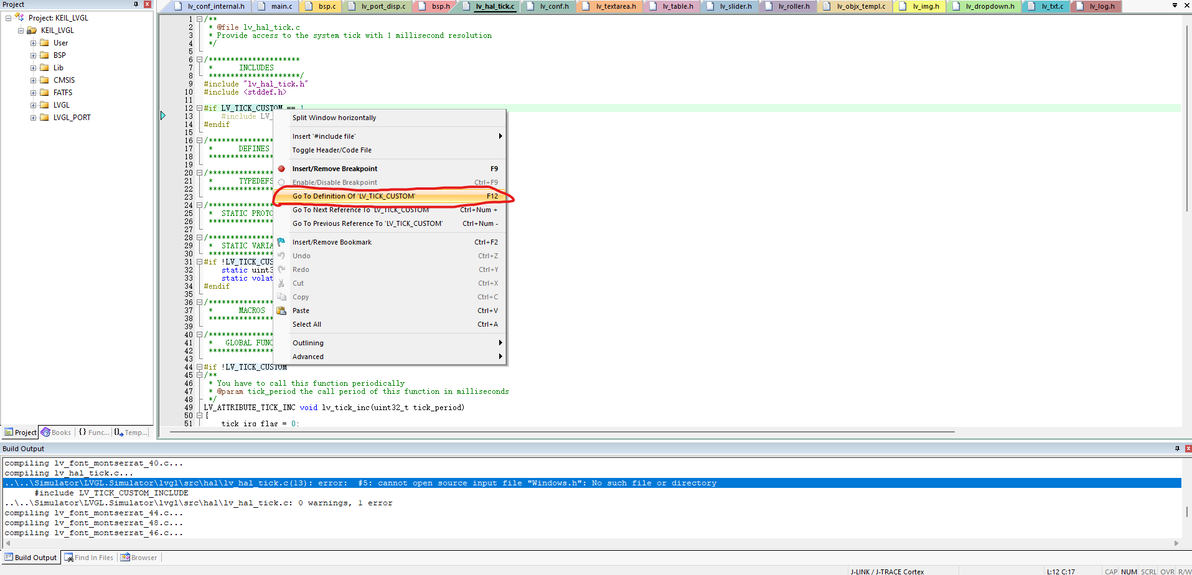The height and width of the screenshot is (575, 1192).
Task: Show the Functions tab in project pane
Action: (x=94, y=432)
